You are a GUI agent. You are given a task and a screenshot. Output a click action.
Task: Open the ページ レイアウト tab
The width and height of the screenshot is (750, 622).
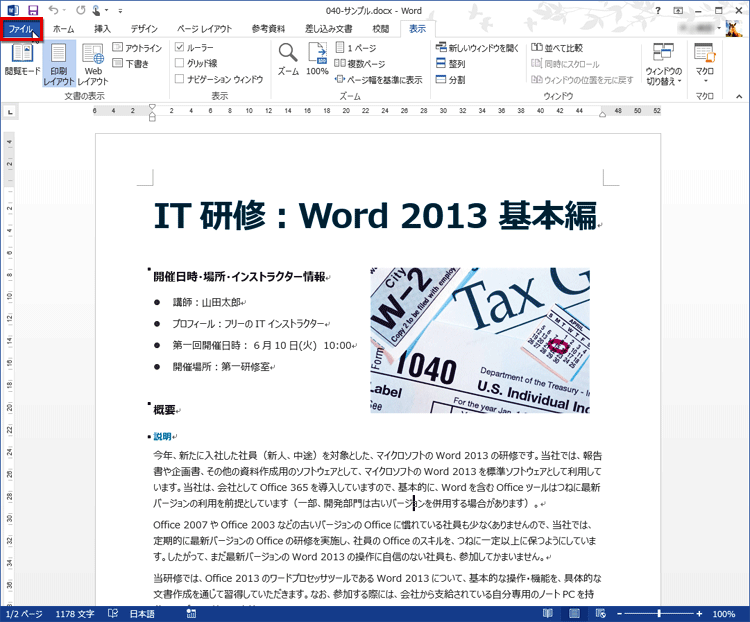click(x=204, y=29)
